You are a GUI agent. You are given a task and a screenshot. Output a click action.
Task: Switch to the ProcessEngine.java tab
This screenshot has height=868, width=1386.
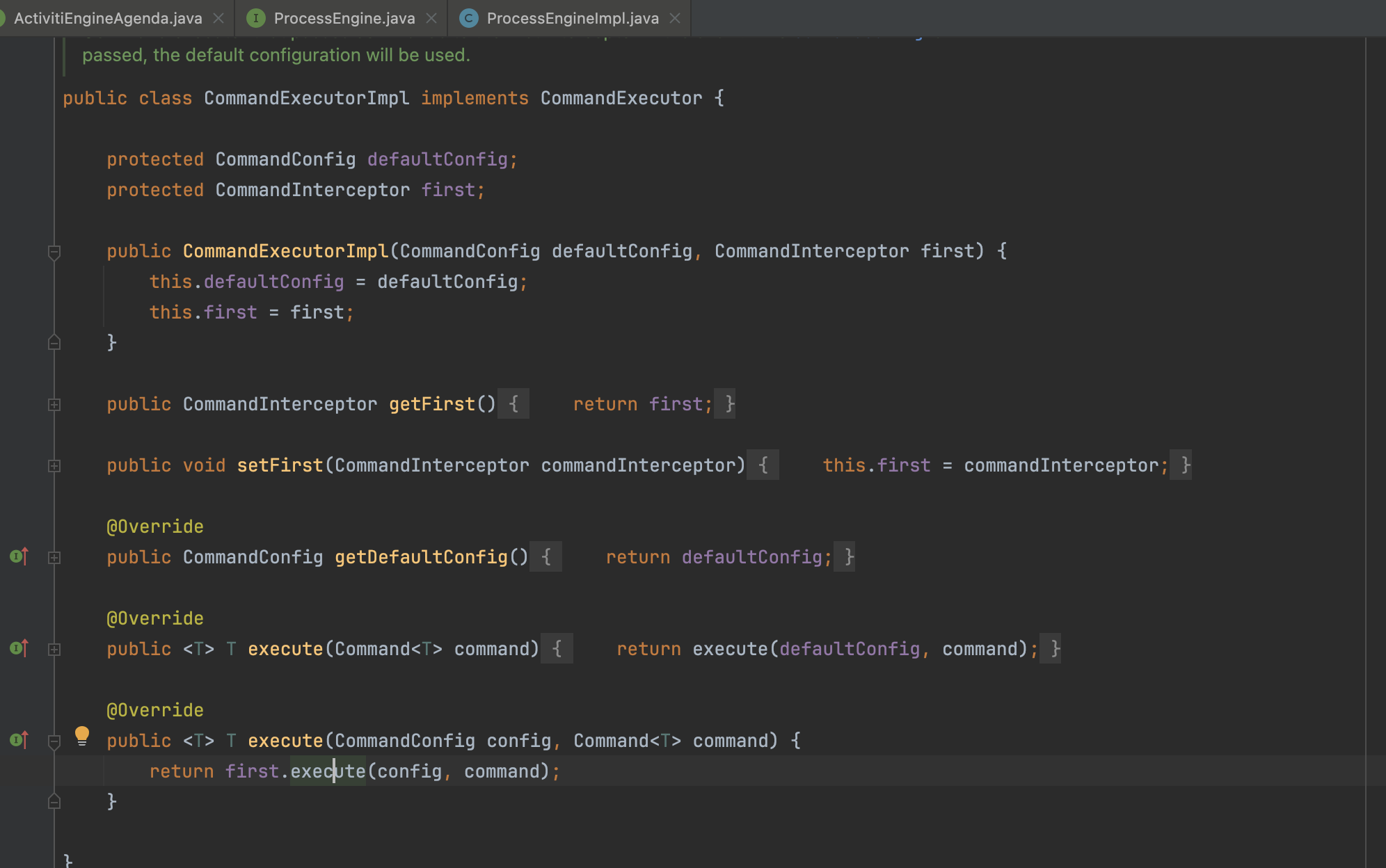click(344, 18)
